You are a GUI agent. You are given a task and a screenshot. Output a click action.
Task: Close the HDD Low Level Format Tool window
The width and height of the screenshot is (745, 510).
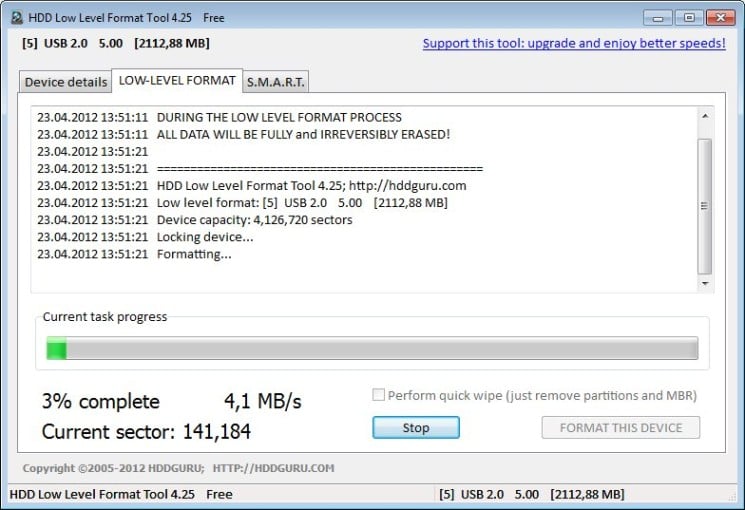point(721,18)
